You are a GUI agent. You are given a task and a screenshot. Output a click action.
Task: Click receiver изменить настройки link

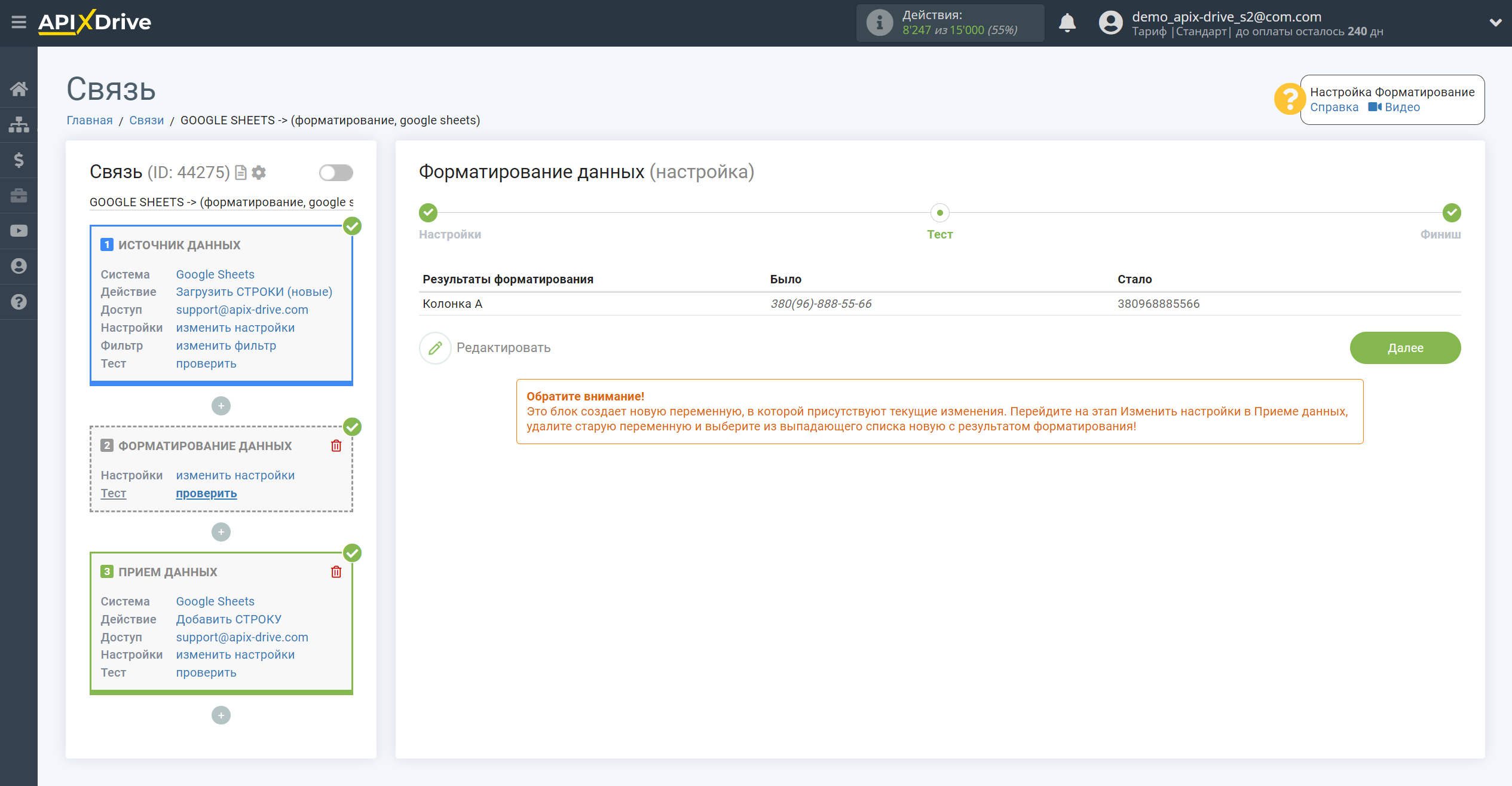point(235,655)
